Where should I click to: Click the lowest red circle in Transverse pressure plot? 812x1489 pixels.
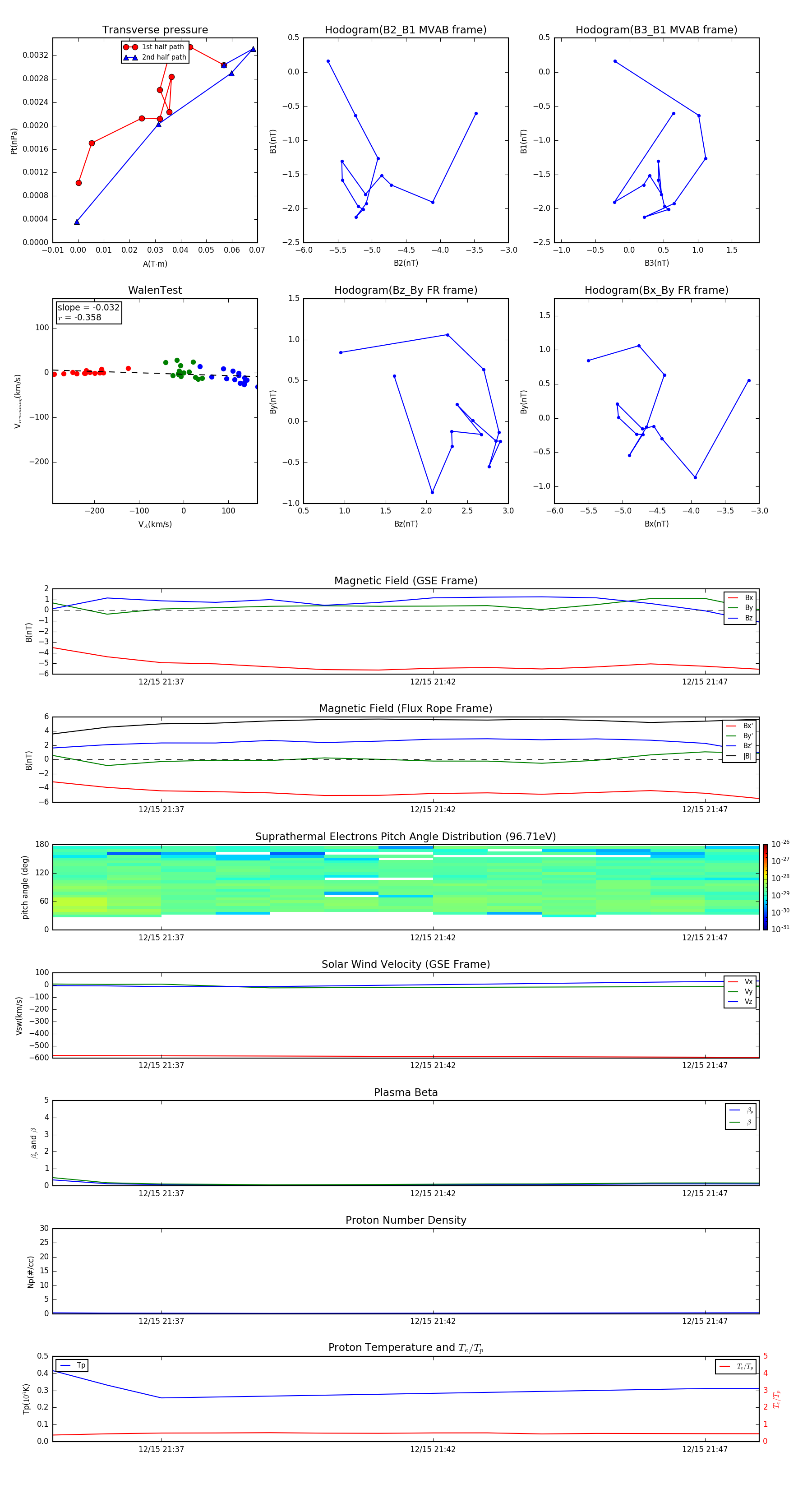click(78, 183)
